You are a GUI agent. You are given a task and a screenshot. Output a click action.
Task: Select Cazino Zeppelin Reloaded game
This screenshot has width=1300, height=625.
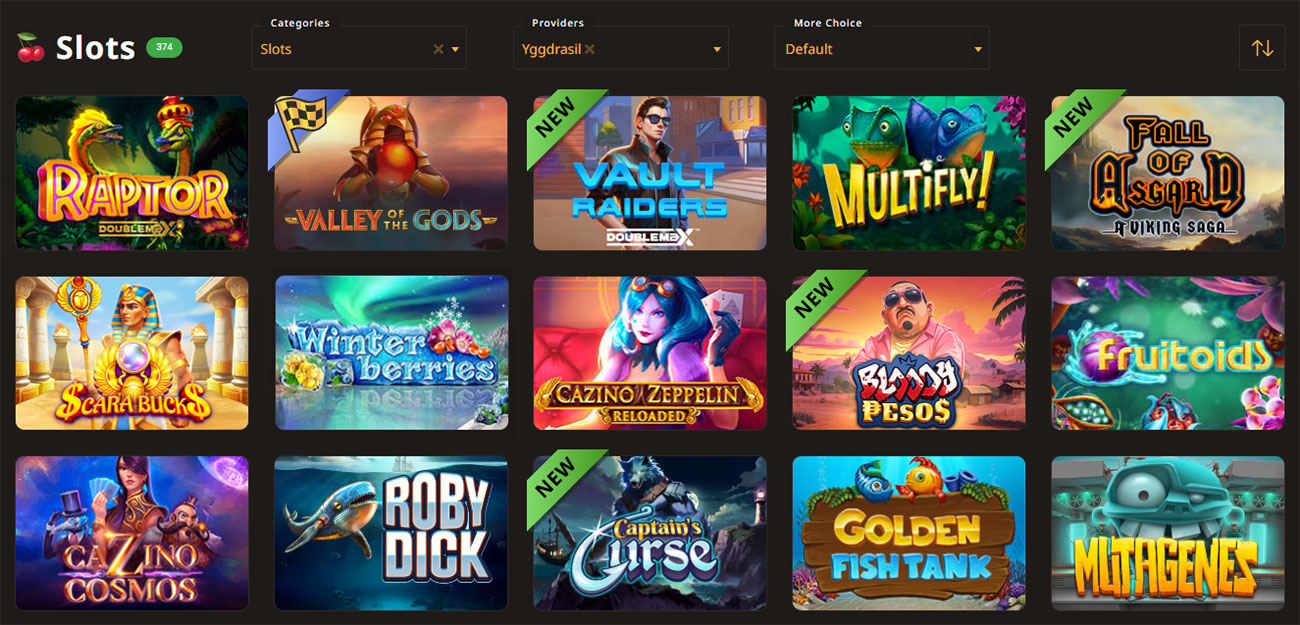click(x=650, y=353)
